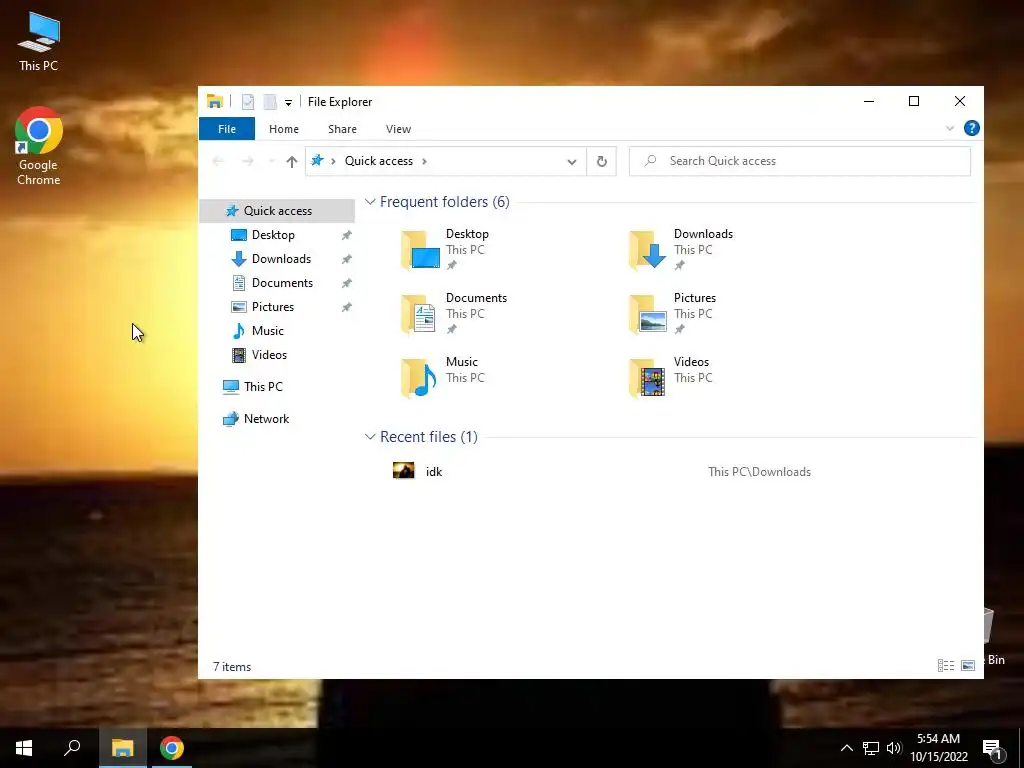This screenshot has height=768, width=1024.
Task: Click the New folder quick access toolbar icon
Action: pos(270,102)
